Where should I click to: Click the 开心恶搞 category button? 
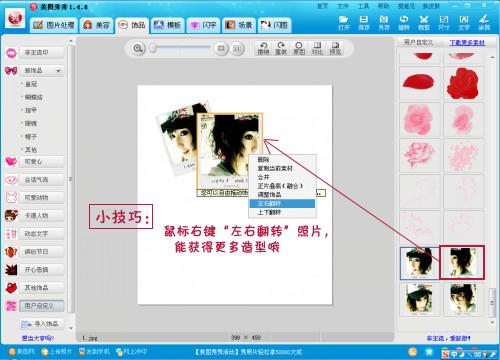[x=42, y=270]
